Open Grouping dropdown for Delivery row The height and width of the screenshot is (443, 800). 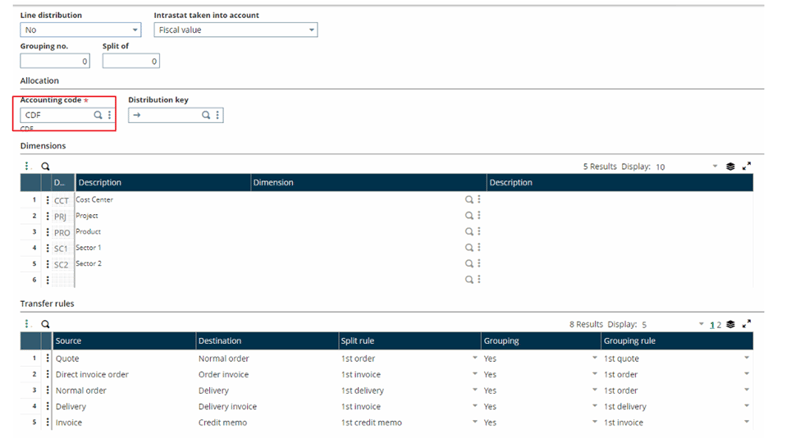tap(593, 407)
